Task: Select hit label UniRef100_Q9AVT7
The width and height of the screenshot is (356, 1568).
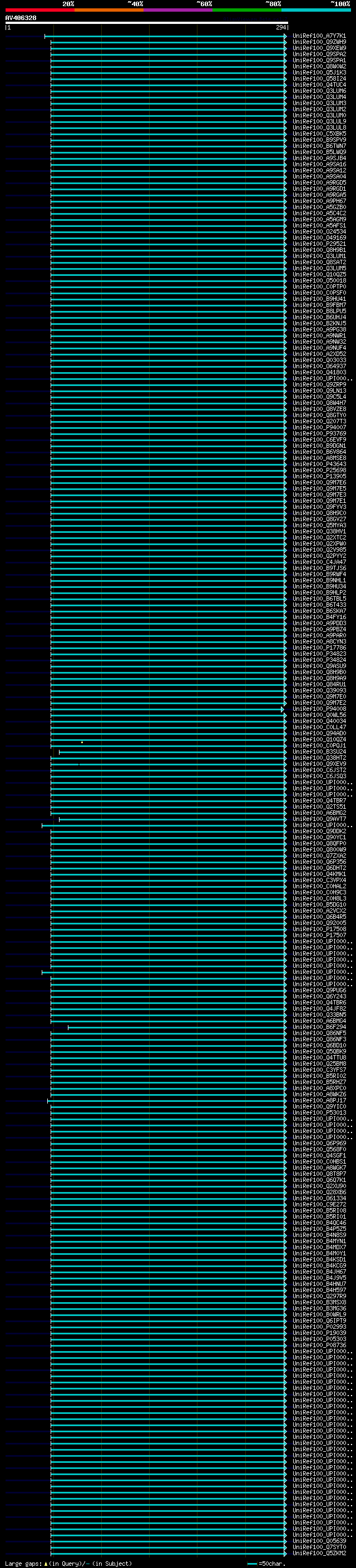Action: pyautogui.click(x=319, y=819)
